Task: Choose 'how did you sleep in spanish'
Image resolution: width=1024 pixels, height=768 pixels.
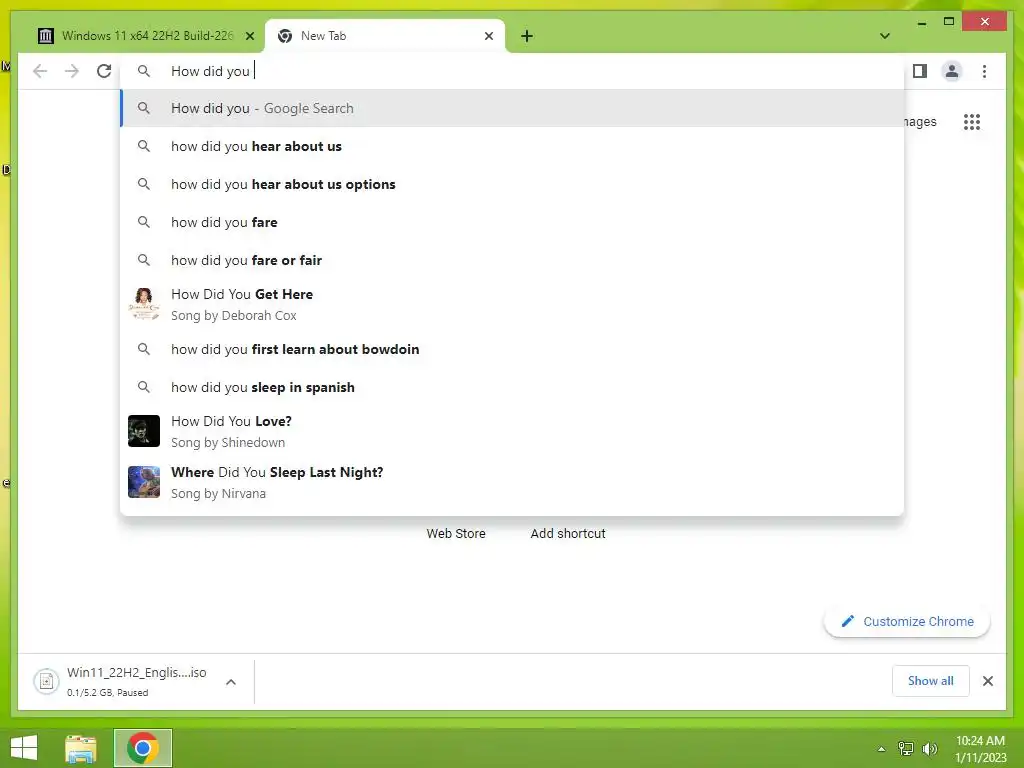Action: (513, 387)
